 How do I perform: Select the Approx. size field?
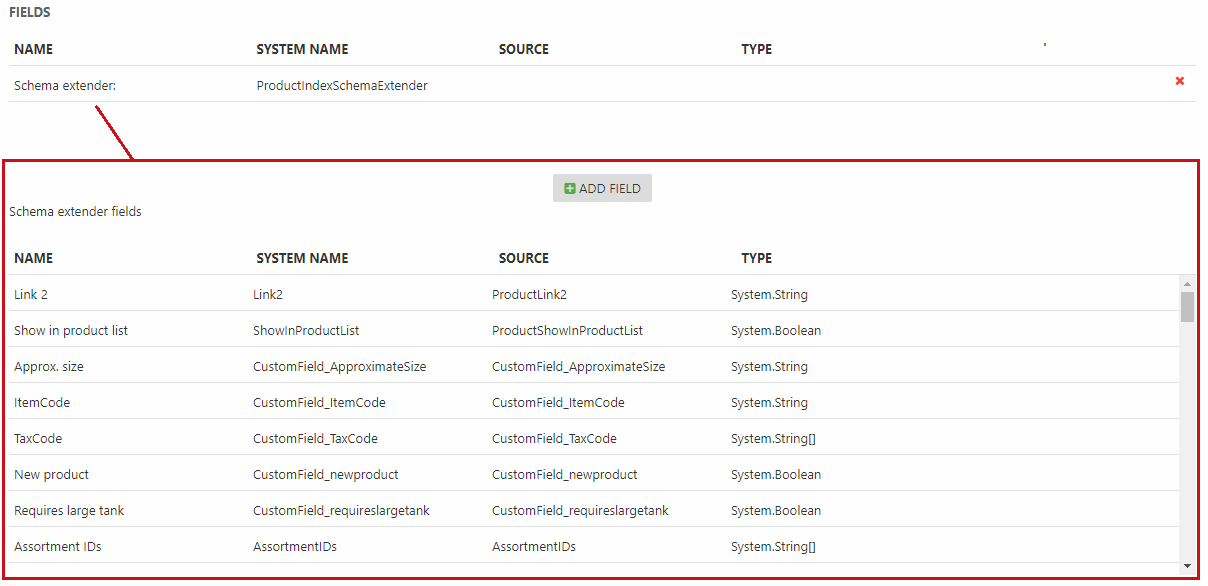49,367
